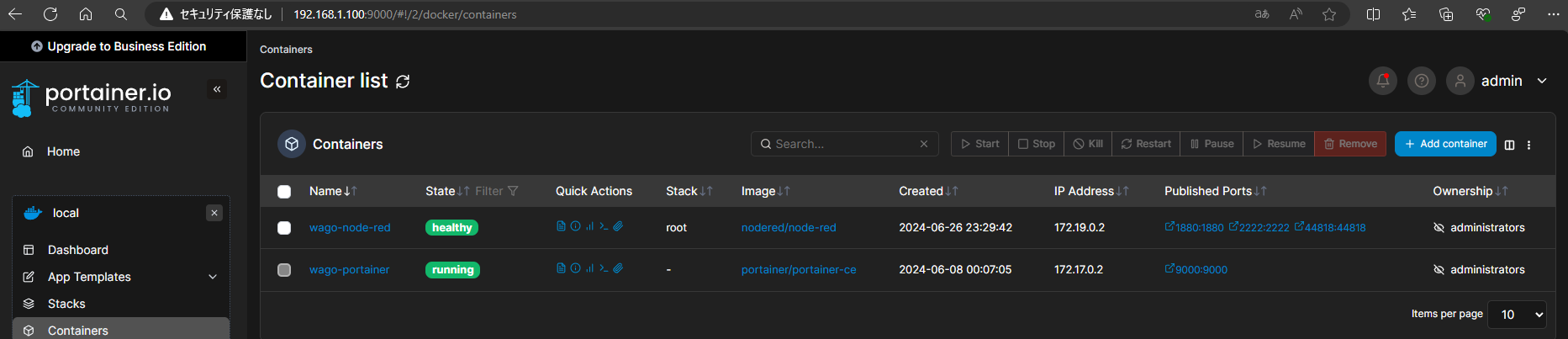
Task: Open logs for wago-node-red container
Action: 561,226
